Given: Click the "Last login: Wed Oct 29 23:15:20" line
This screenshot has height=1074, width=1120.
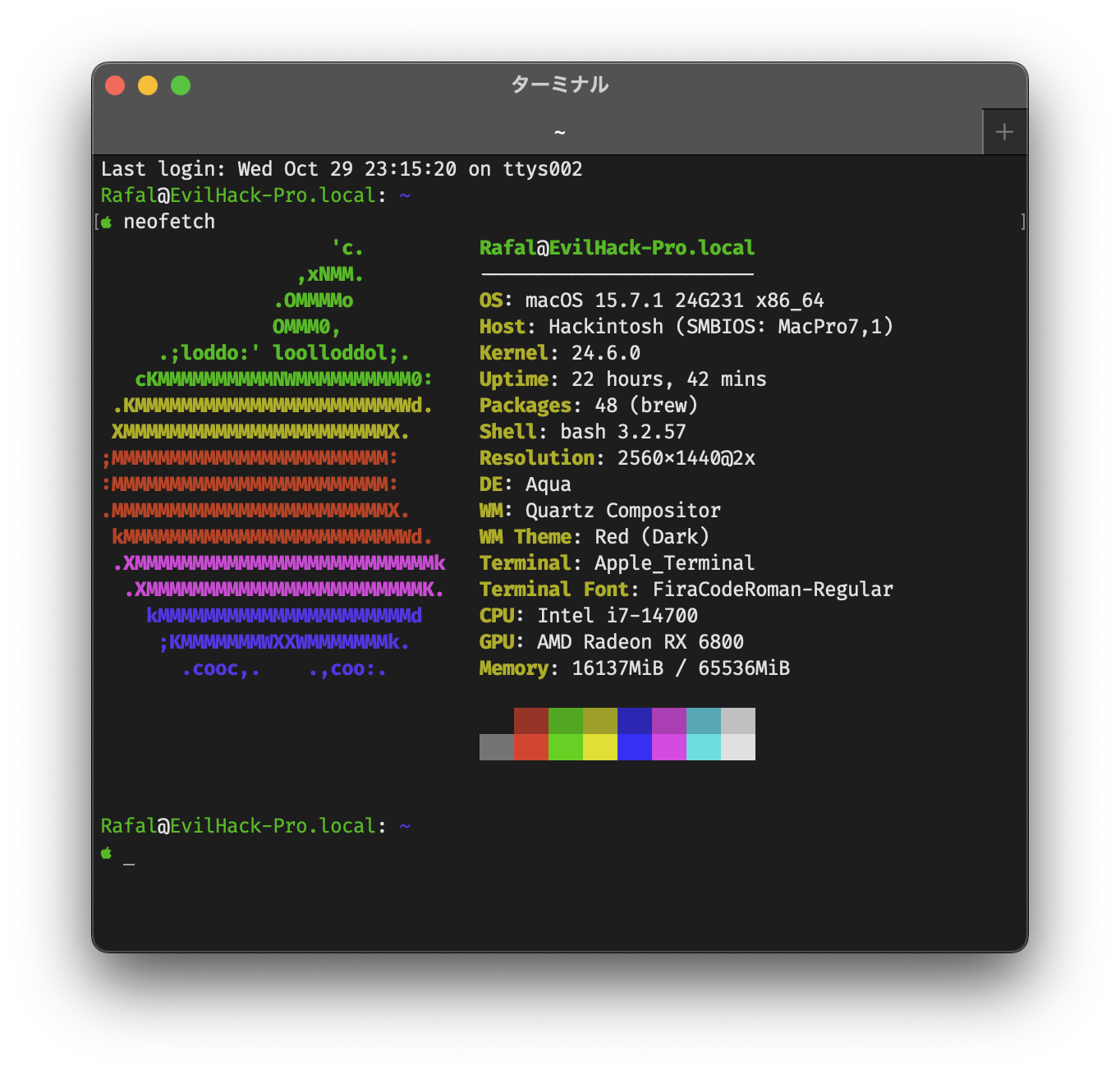Looking at the screenshot, I should pos(342,169).
